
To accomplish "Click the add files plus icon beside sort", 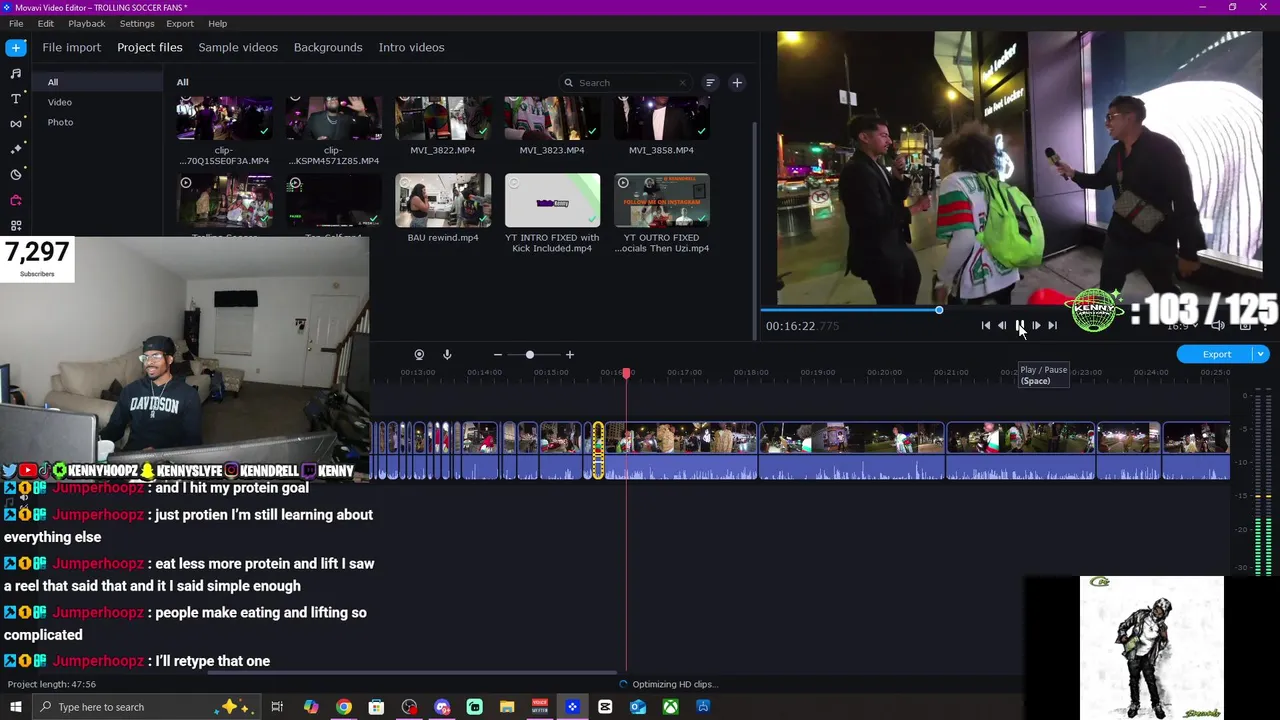I will (737, 83).
